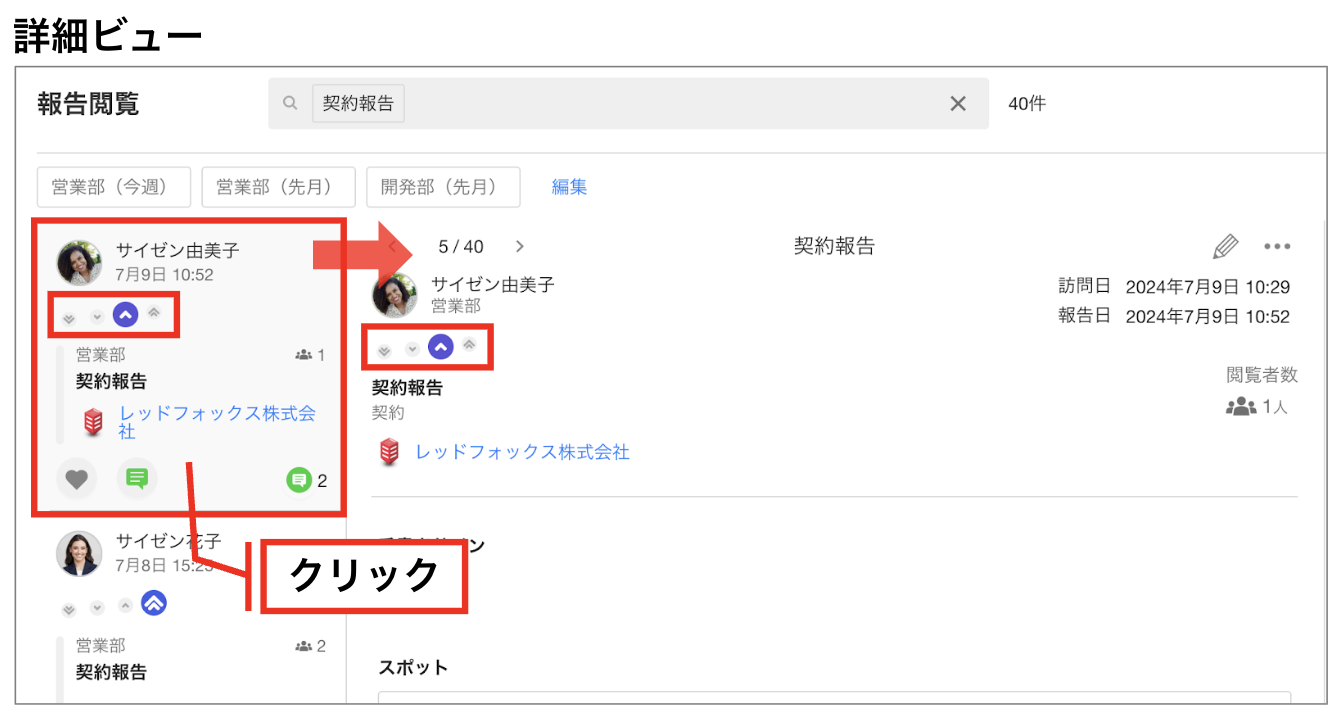1340x718 pixels.
Task: Toggle the highlighted up rating on 由美子's list card
Action: point(125,316)
